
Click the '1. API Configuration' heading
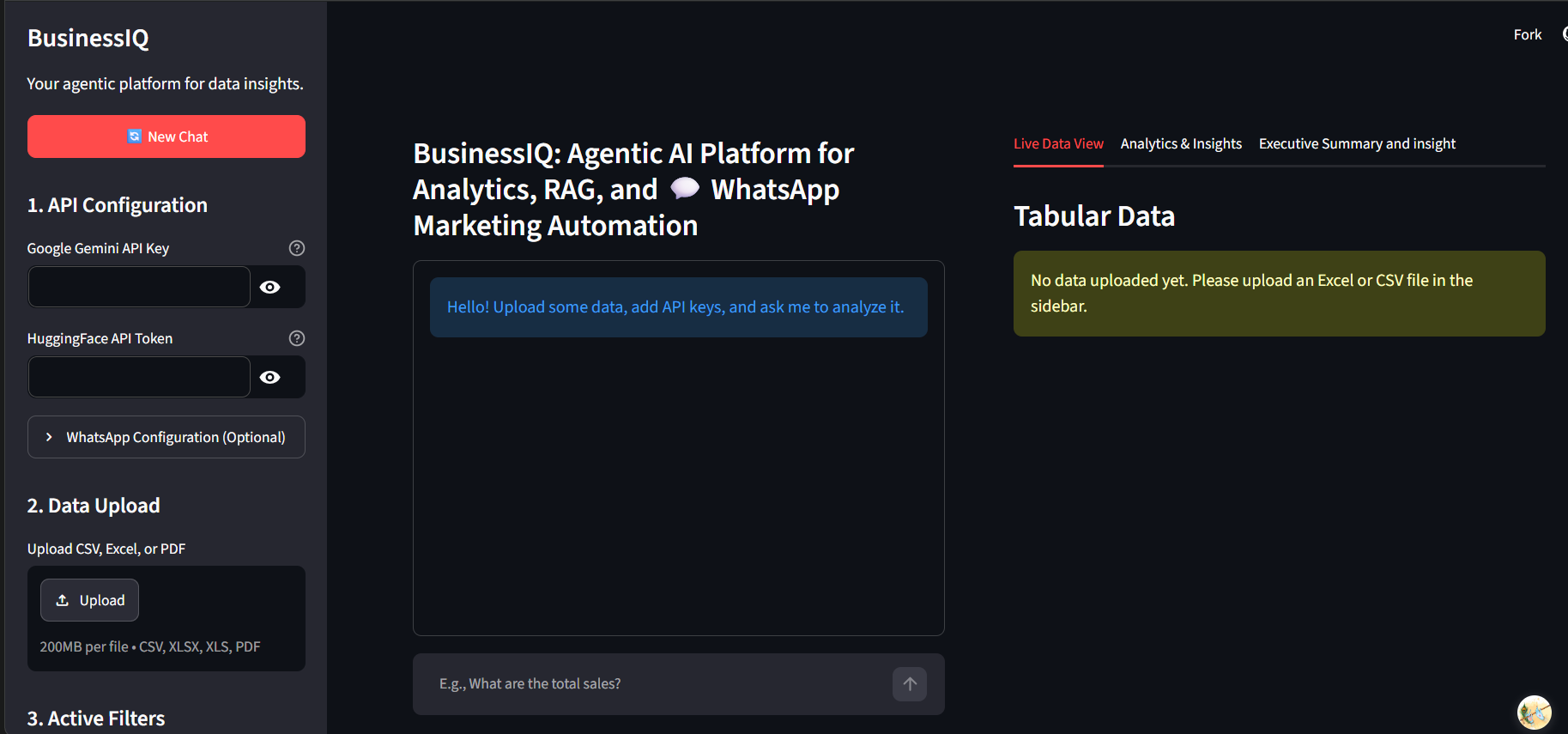118,205
